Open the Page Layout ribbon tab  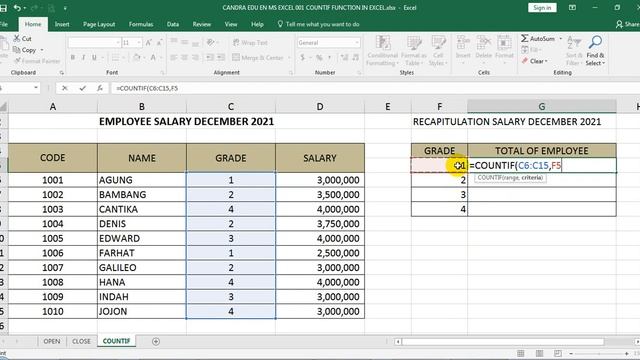tap(99, 24)
